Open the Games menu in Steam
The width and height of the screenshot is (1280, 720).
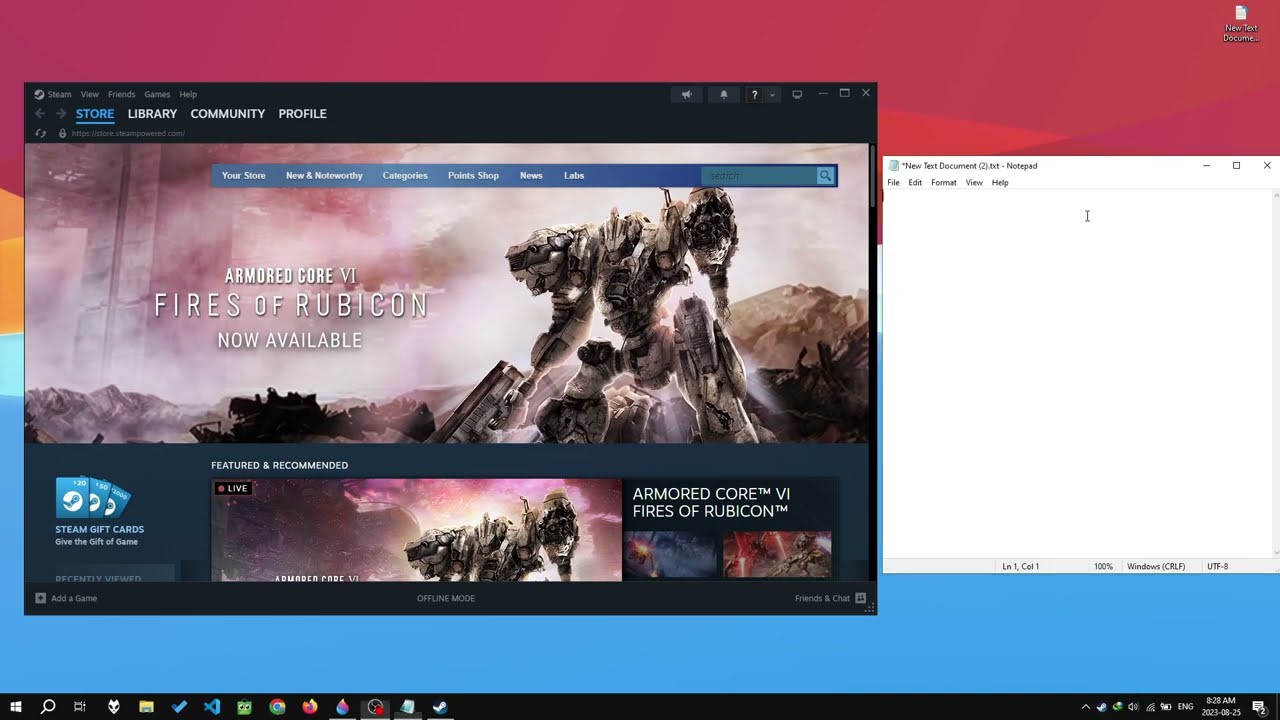[x=157, y=94]
